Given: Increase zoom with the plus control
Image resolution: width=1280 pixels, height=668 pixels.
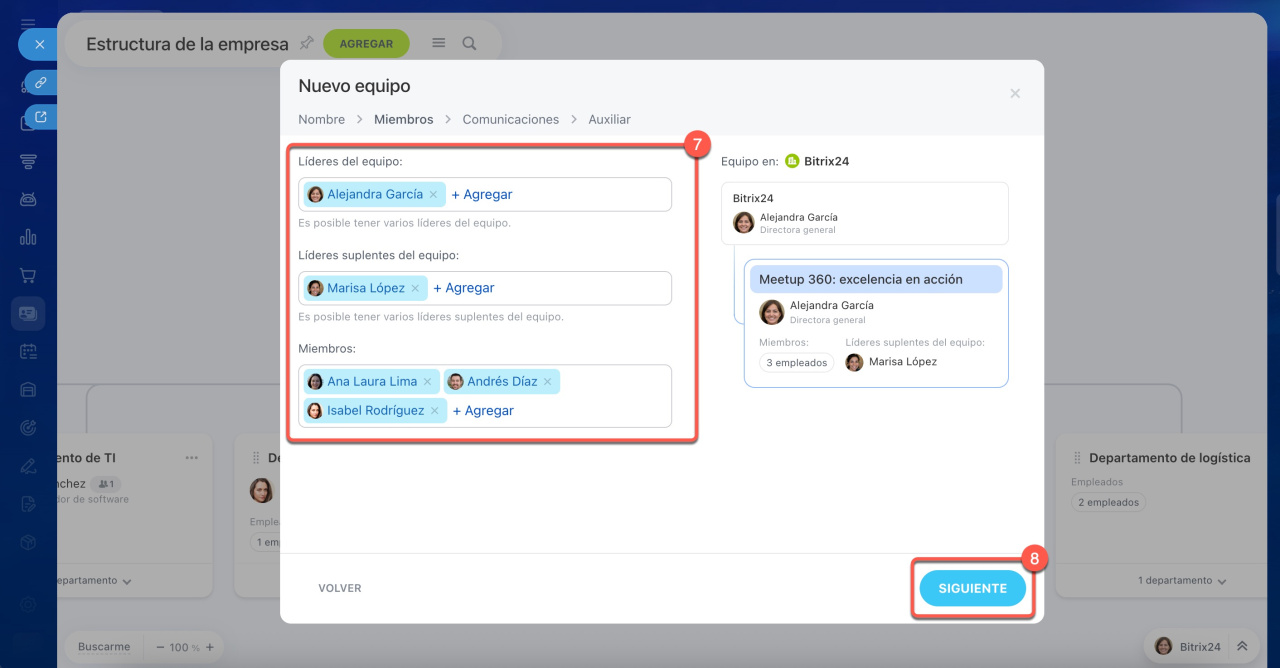Looking at the screenshot, I should (x=209, y=647).
